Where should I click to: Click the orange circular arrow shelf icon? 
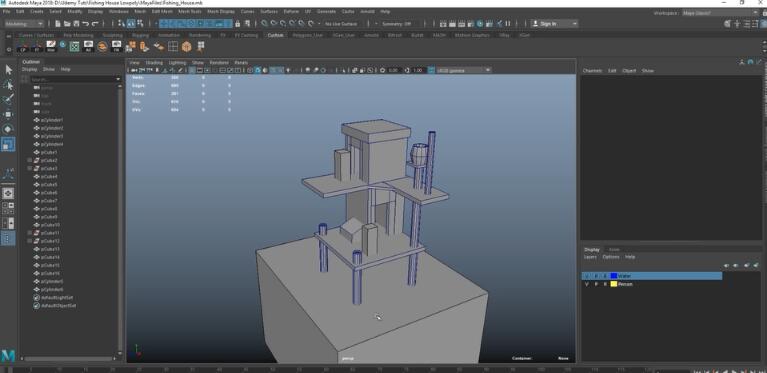pyautogui.click(x=102, y=46)
